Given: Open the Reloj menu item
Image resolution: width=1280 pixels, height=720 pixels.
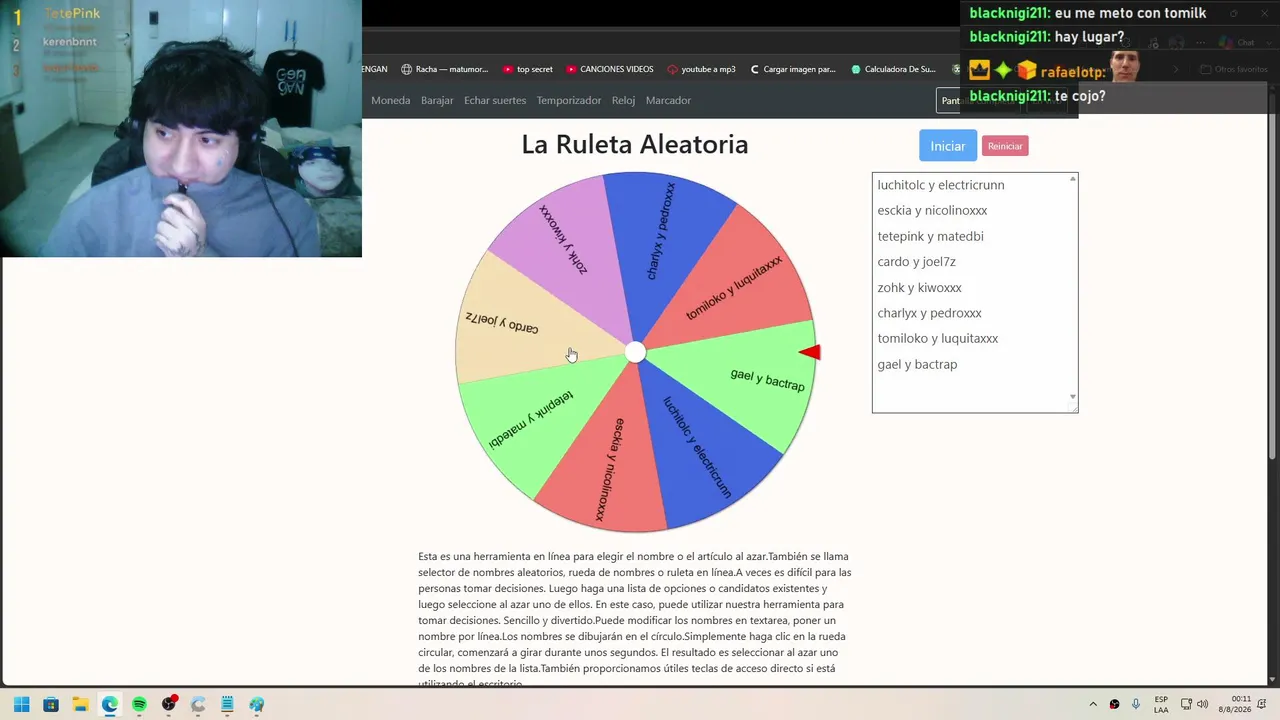Looking at the screenshot, I should coord(623,100).
